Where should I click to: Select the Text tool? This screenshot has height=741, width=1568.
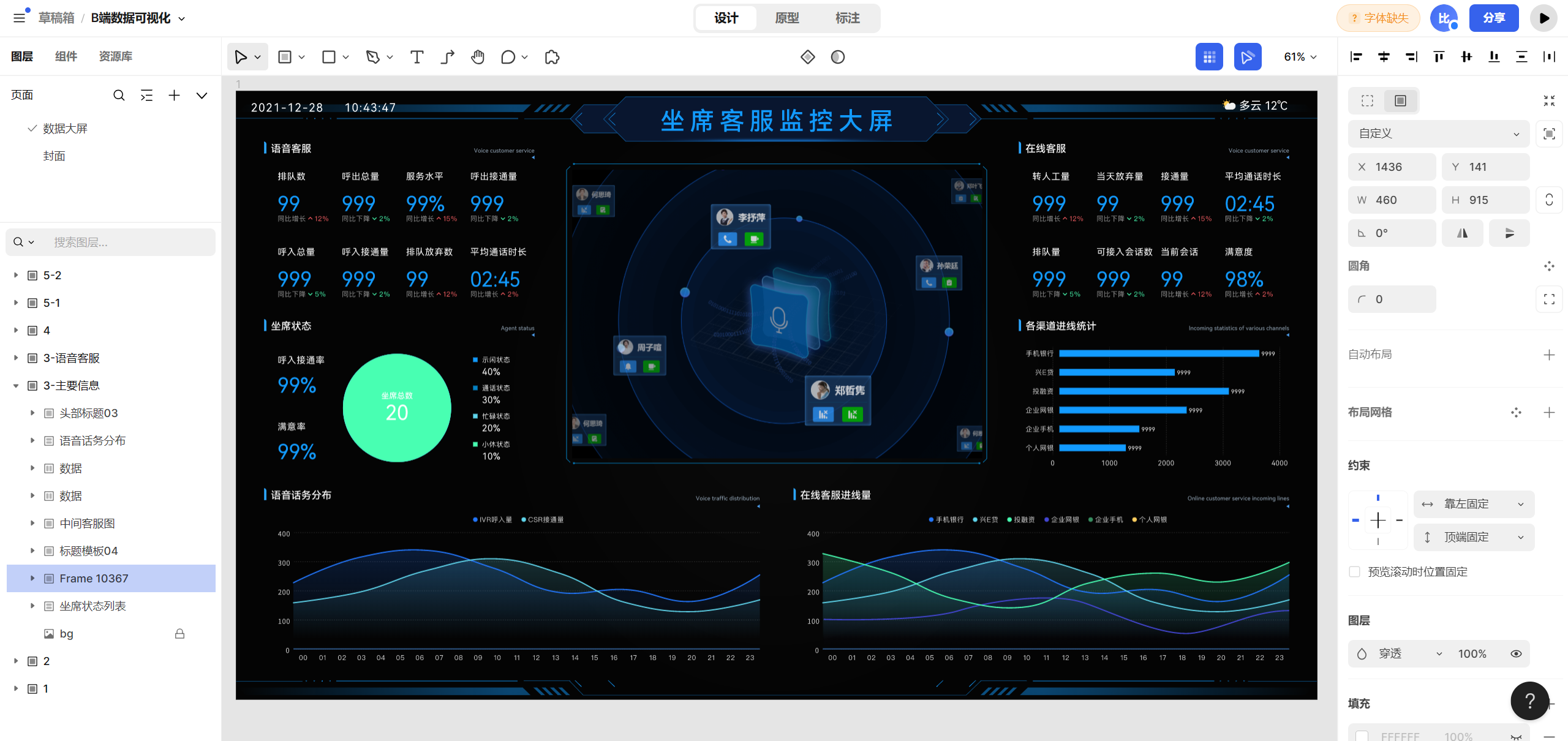417,57
